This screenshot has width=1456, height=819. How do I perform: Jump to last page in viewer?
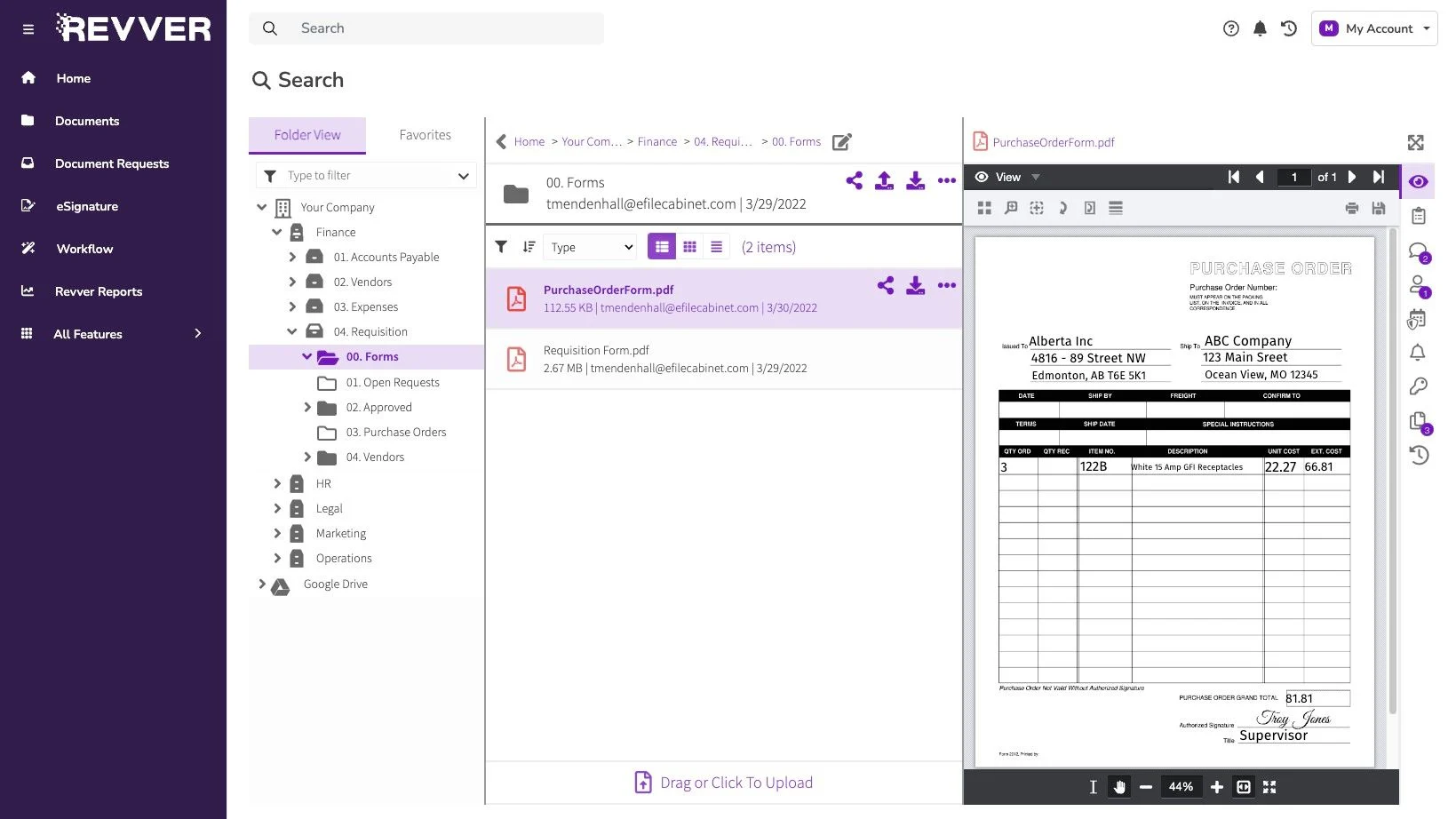click(1378, 177)
